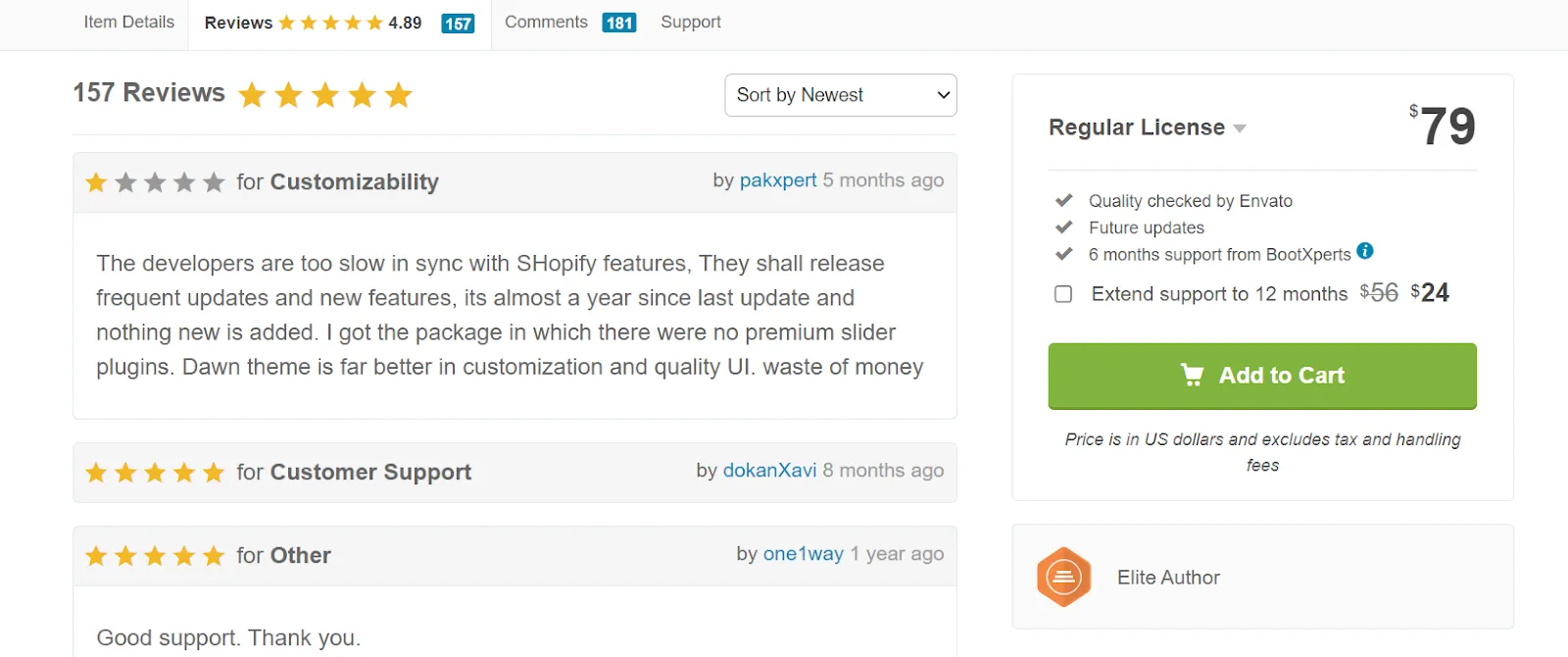The image size is (1568, 657).
Task: Click the Customizability review body text
Action: click(510, 315)
